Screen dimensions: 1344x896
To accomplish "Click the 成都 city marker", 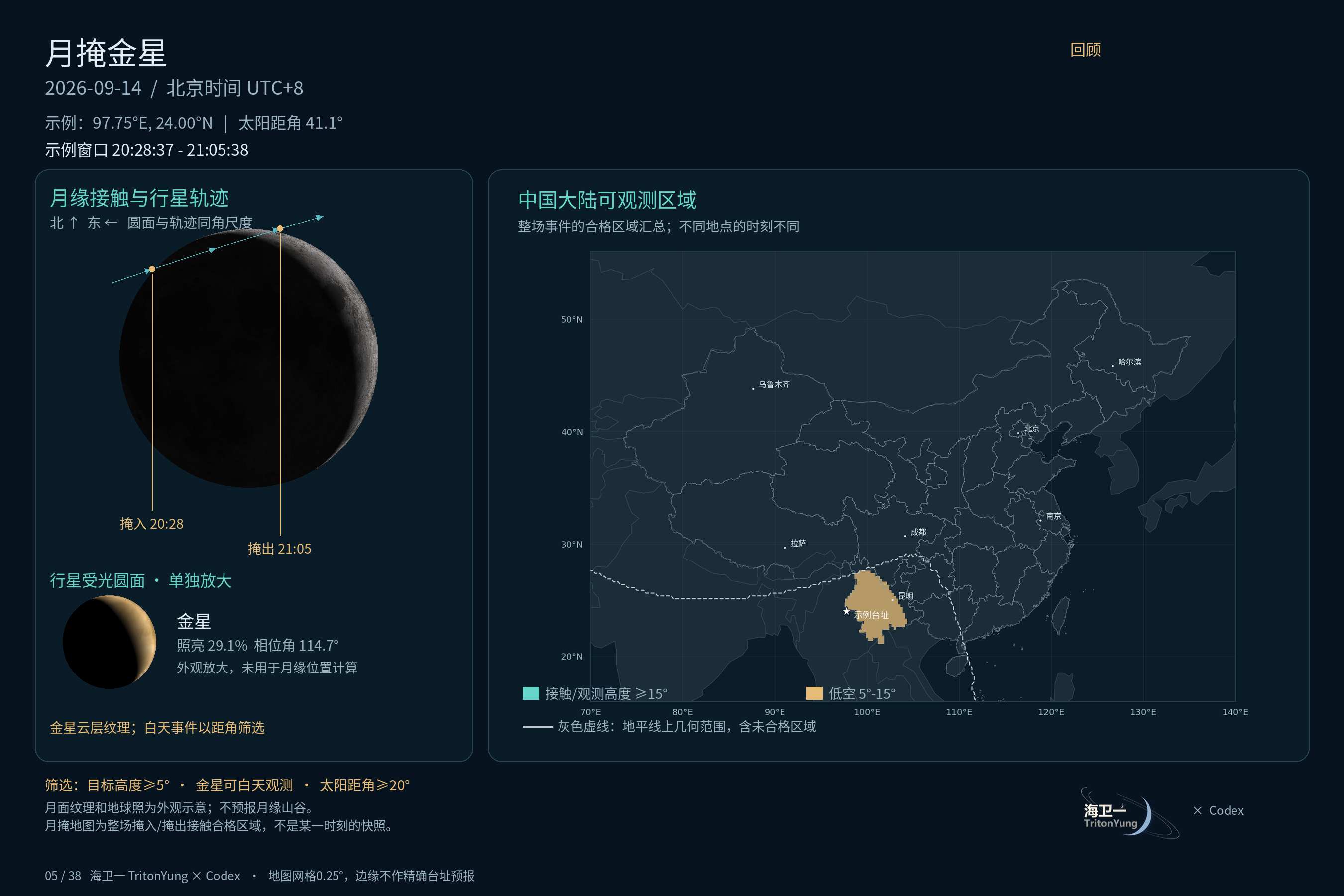I will click(905, 536).
